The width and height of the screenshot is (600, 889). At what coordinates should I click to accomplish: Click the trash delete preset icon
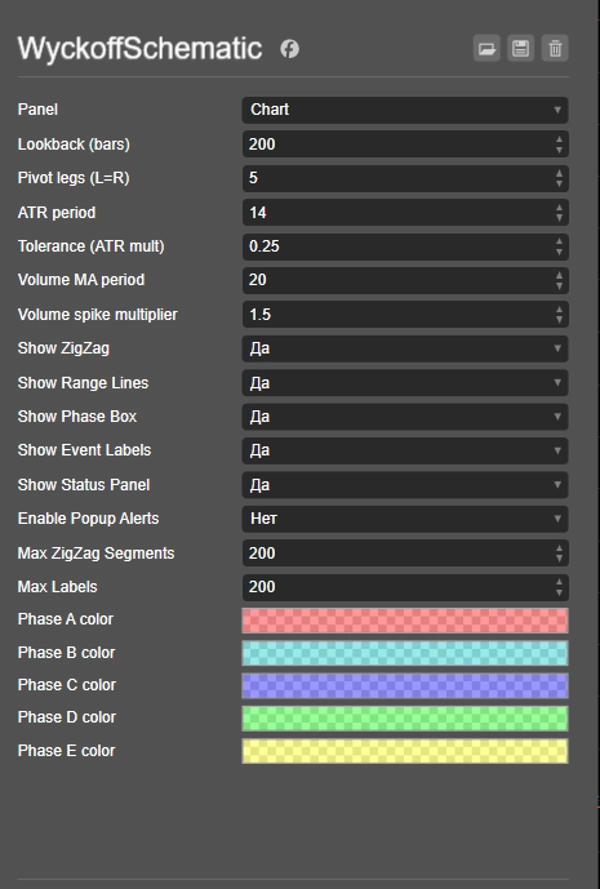coord(555,48)
